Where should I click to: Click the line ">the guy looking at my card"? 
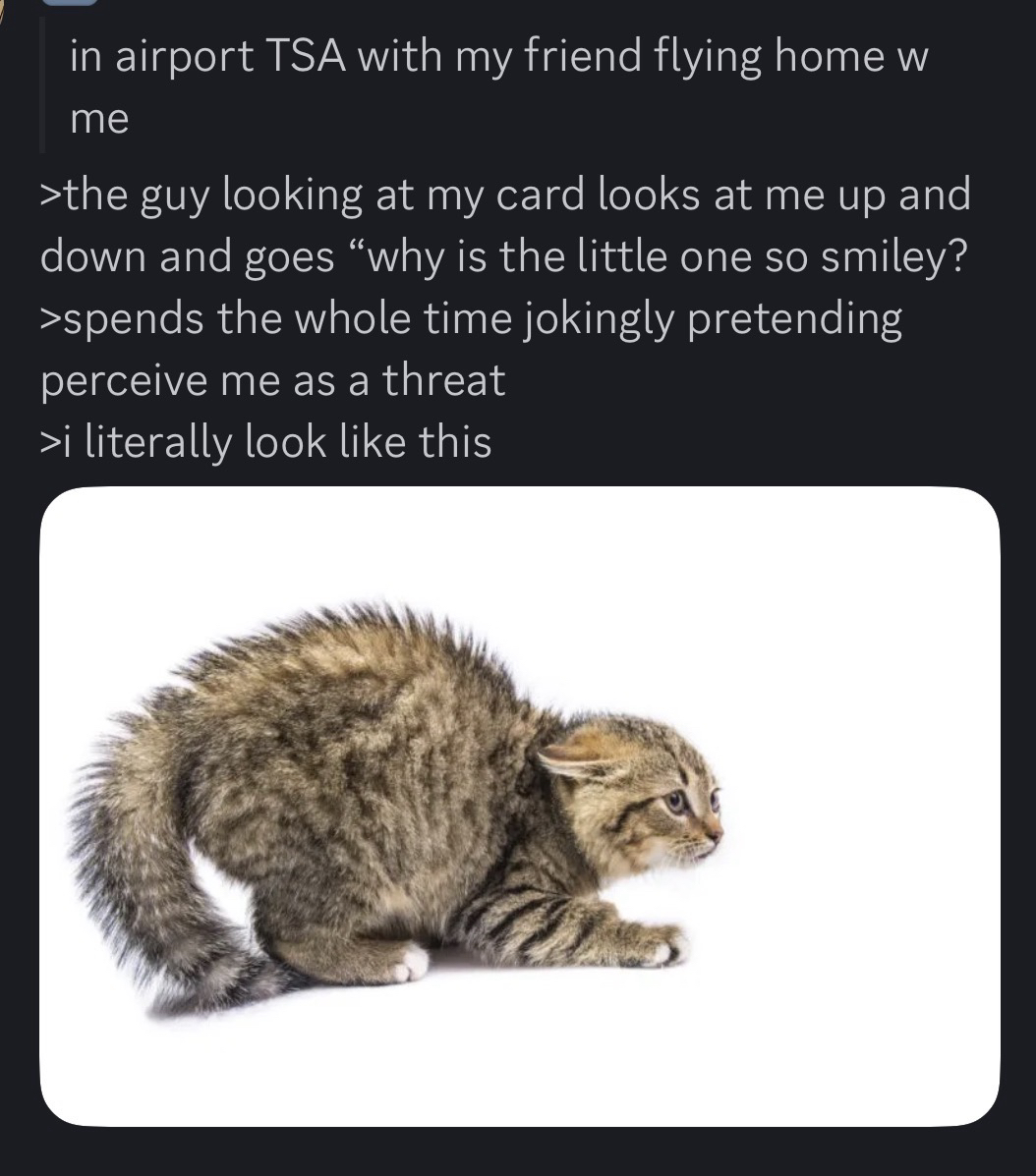(505, 195)
